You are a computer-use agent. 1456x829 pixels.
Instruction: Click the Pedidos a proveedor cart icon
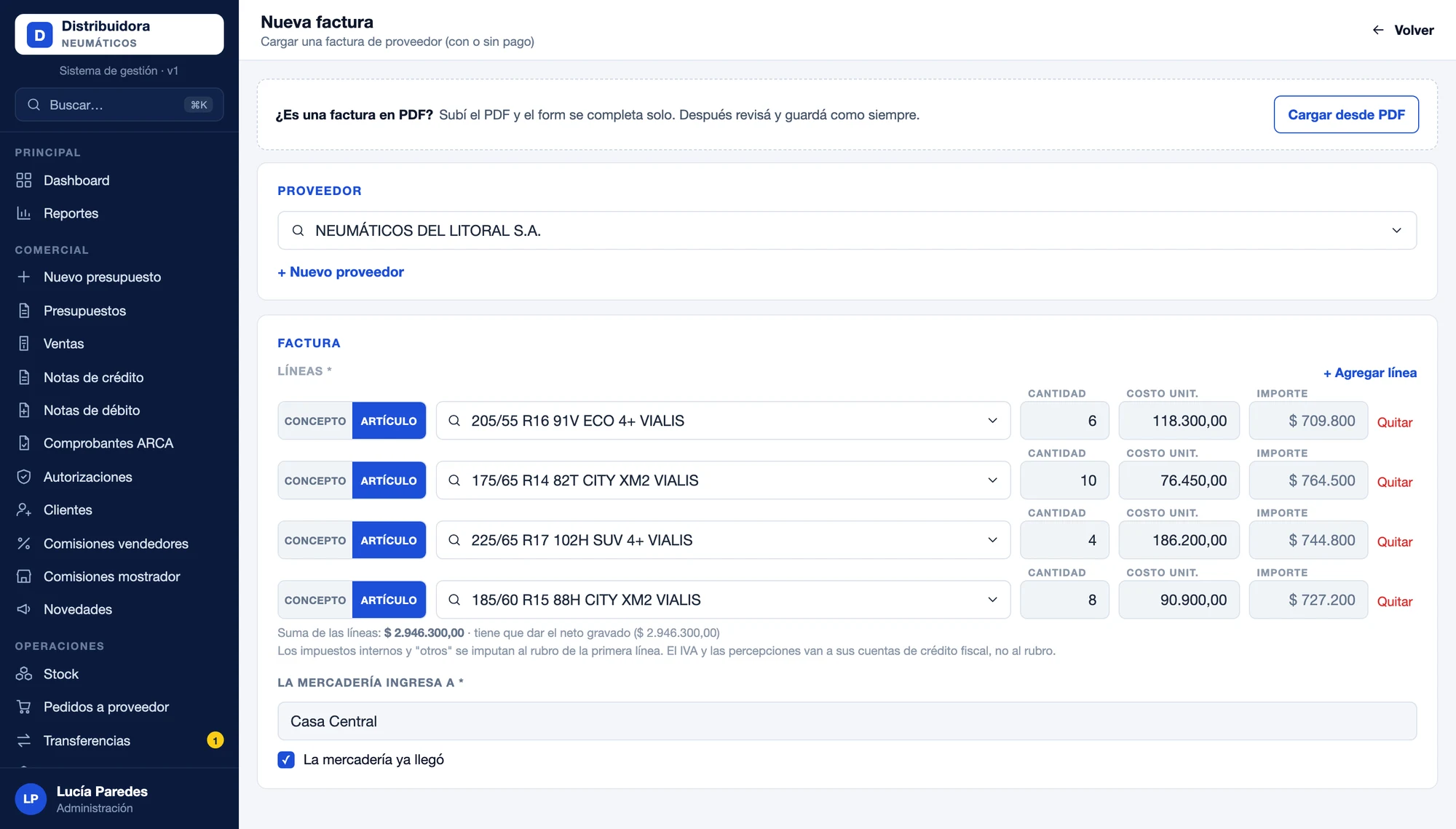point(24,707)
